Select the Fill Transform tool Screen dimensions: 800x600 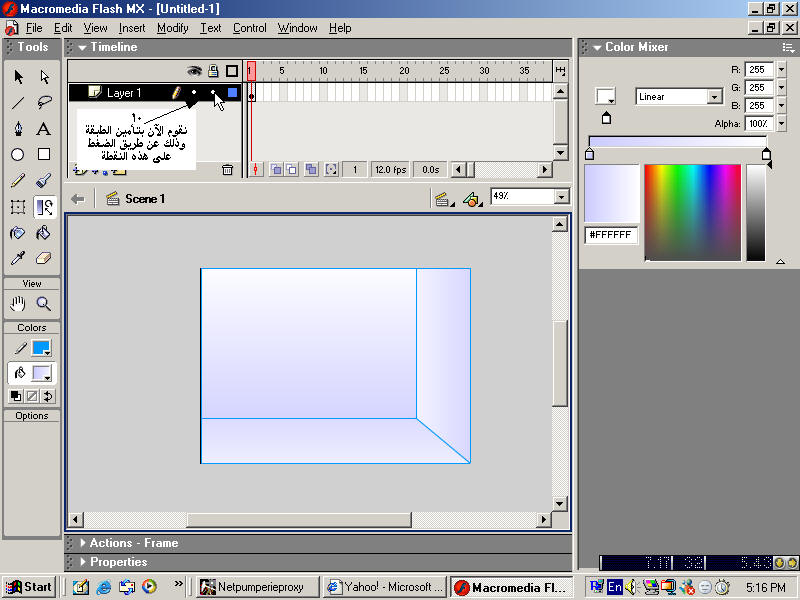(x=45, y=207)
